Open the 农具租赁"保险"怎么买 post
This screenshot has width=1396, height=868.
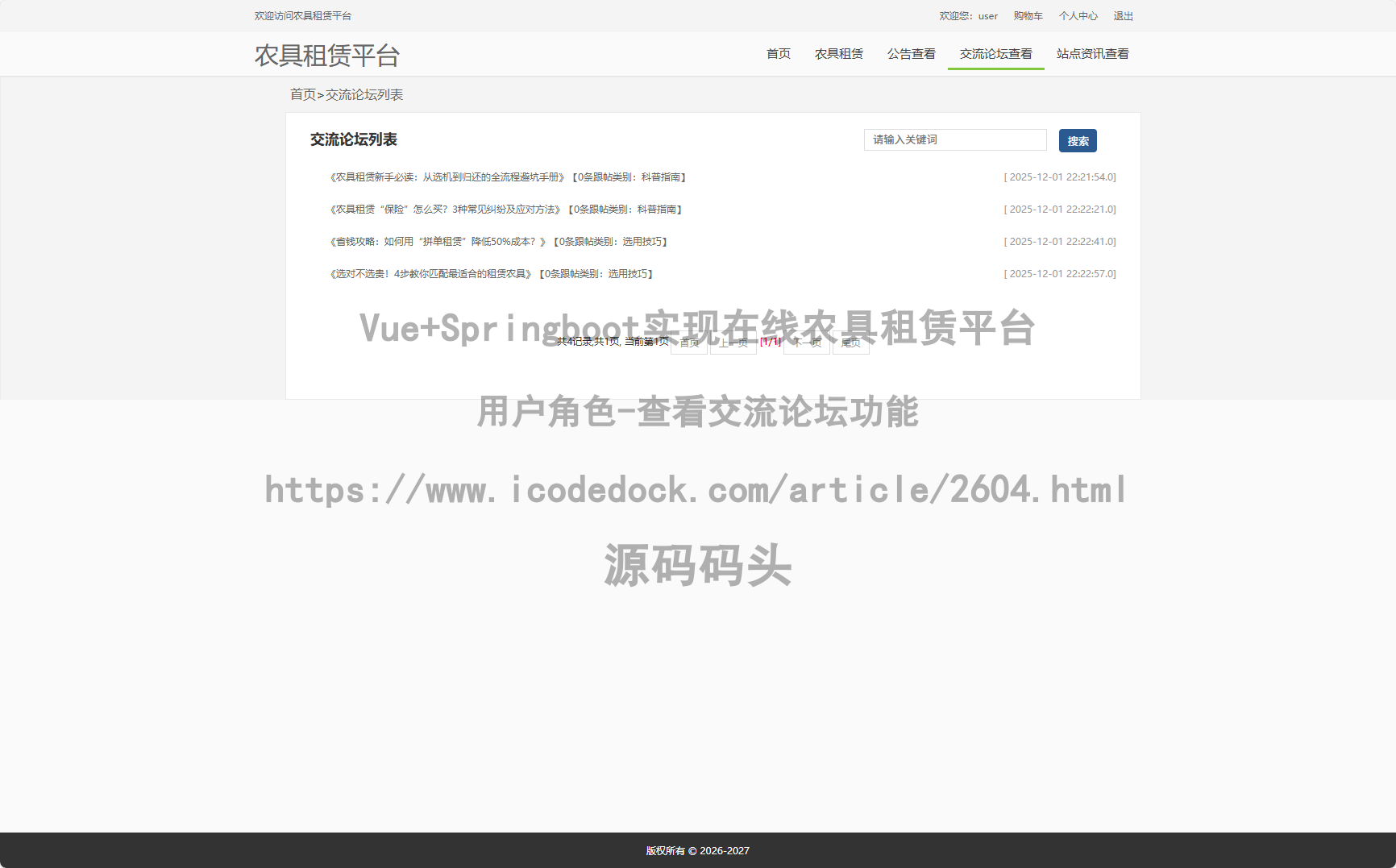coord(445,210)
